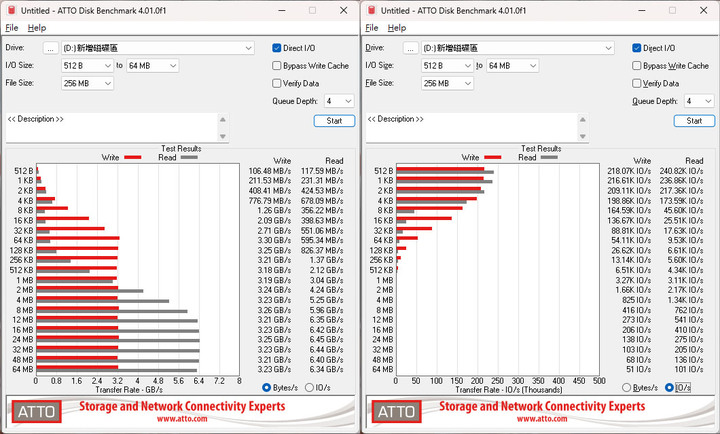Click the ATTO logo in right window banner

tap(396, 412)
